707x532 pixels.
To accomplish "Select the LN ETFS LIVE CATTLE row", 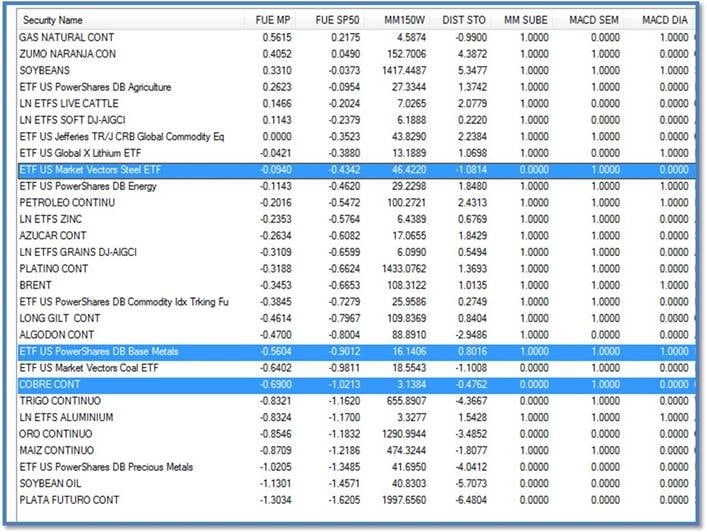I will 356,104.
